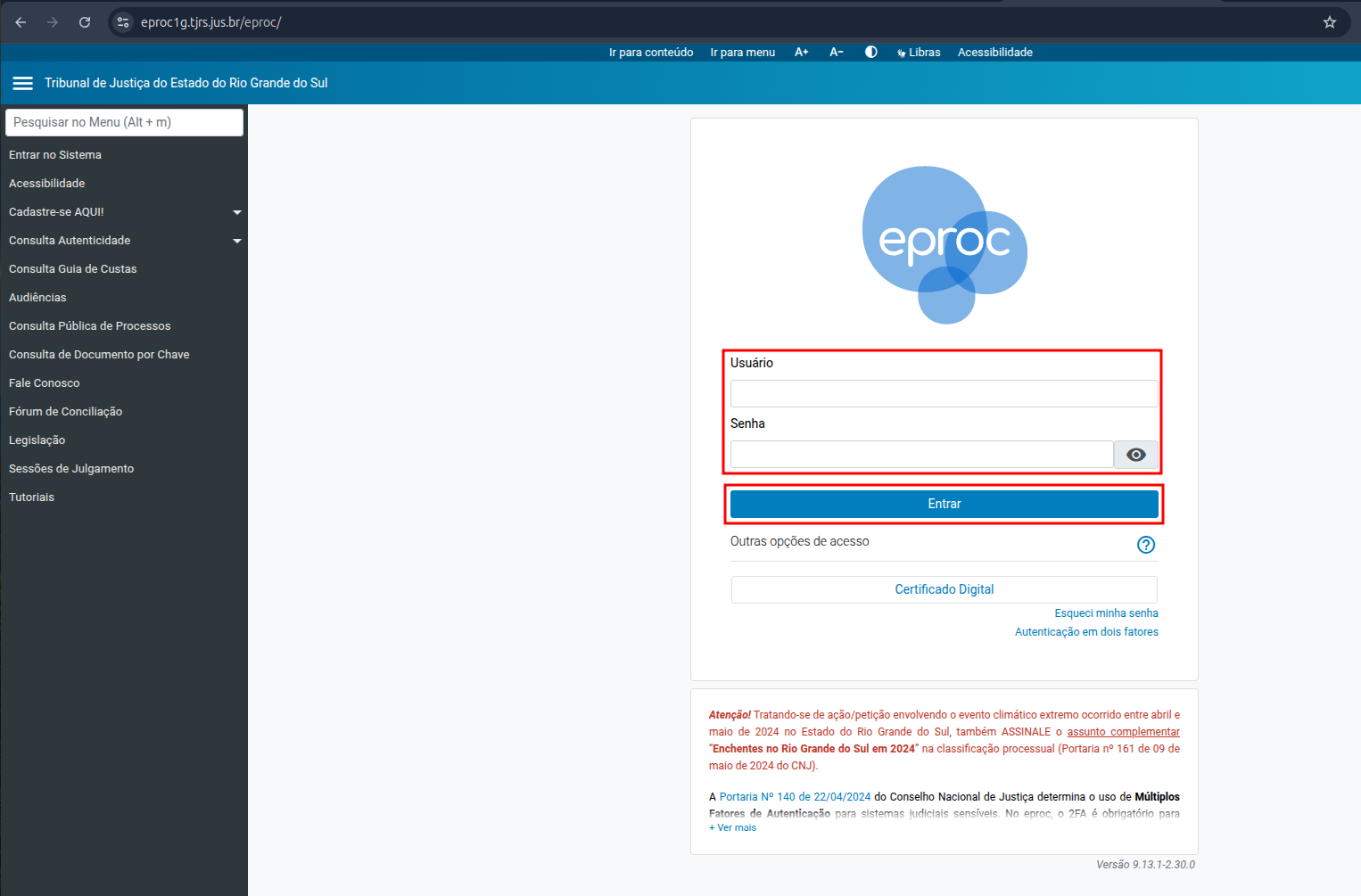1361x896 pixels.
Task: Open Consulta Guia de Custas
Action: pos(73,269)
